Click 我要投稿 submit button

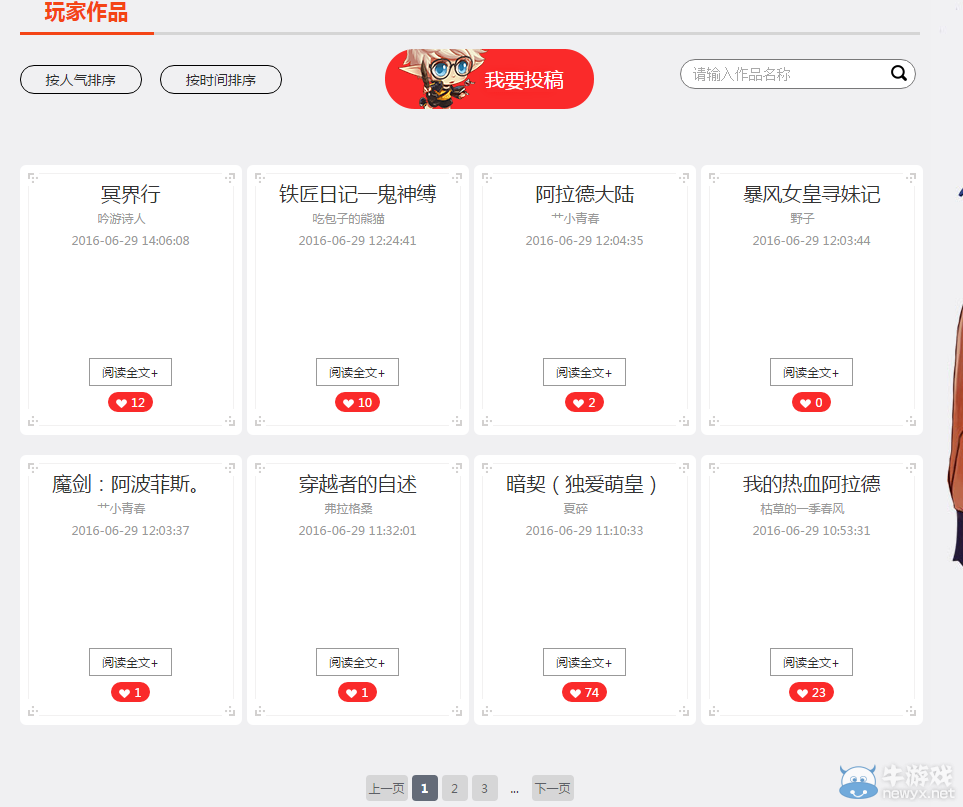pos(524,80)
